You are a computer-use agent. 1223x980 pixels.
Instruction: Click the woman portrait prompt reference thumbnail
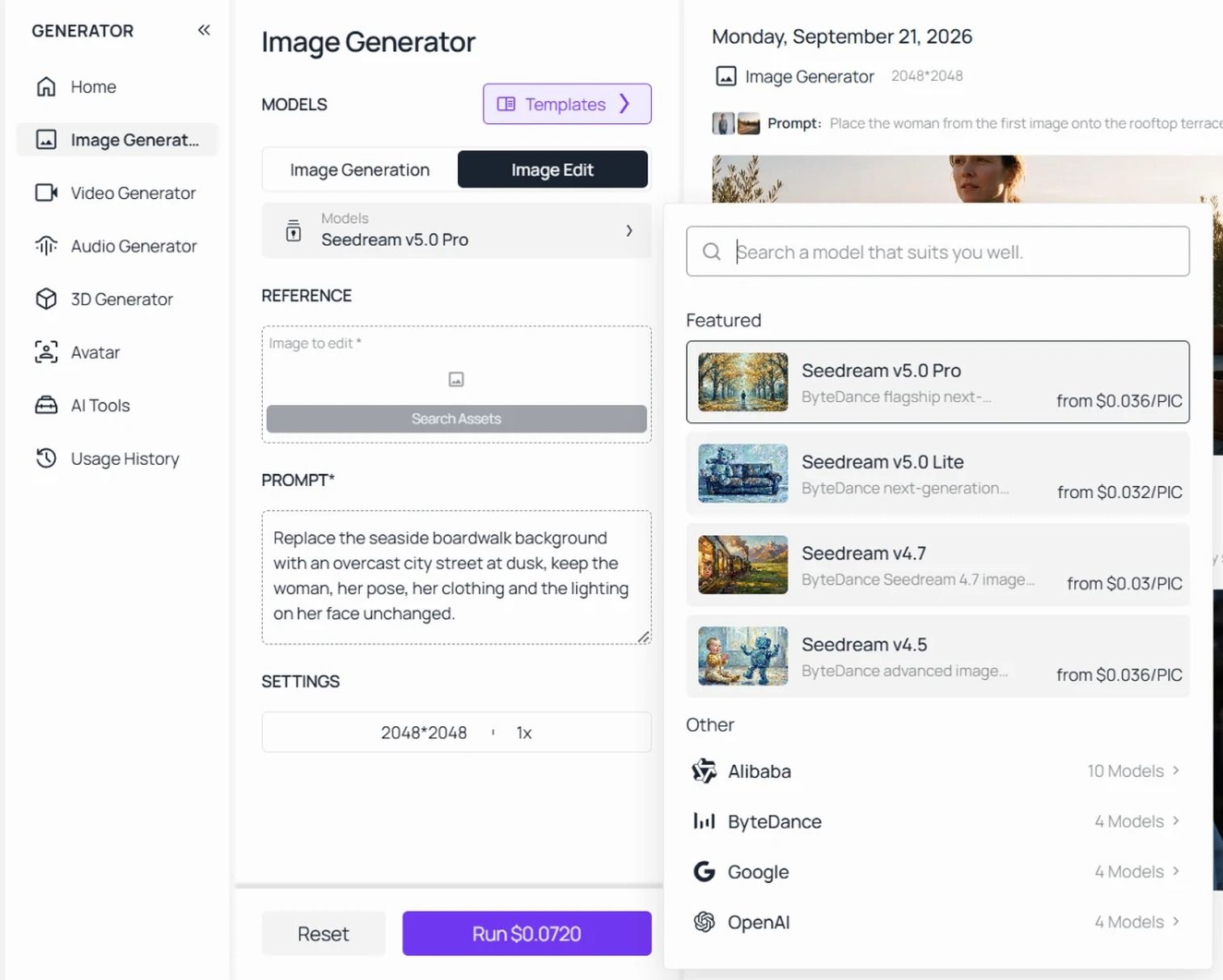pyautogui.click(x=723, y=123)
